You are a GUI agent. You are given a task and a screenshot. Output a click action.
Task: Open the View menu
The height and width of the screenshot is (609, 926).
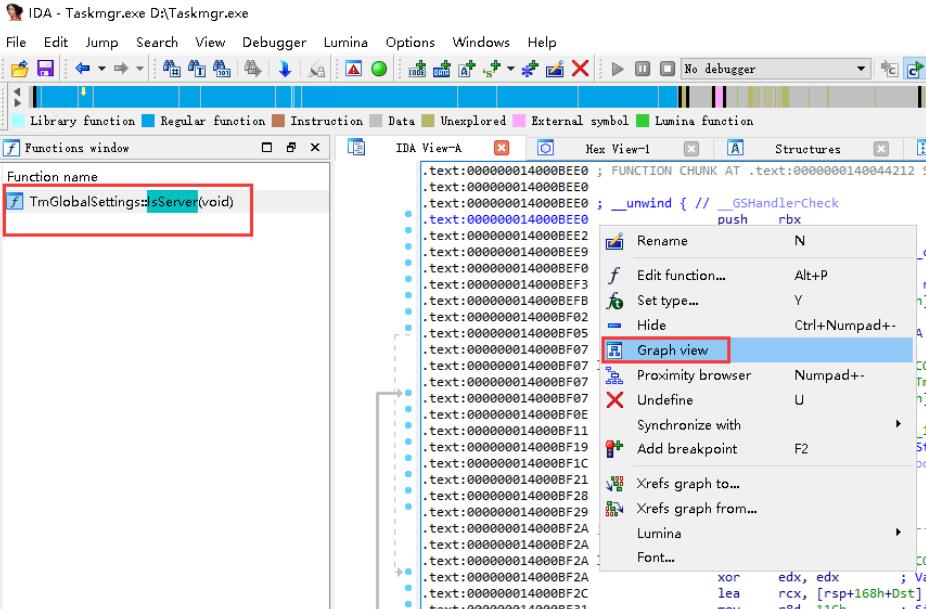coord(210,43)
